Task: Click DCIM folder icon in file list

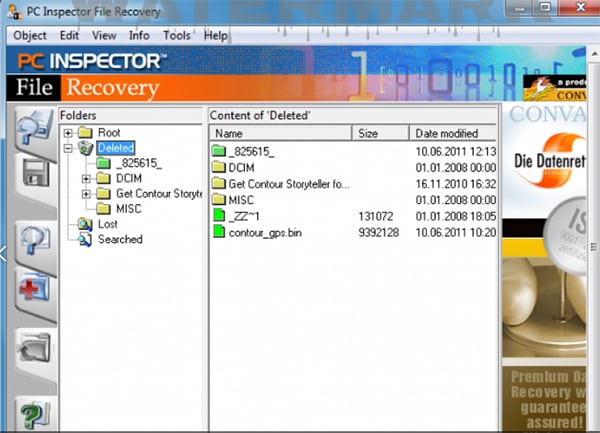Action: click(218, 167)
